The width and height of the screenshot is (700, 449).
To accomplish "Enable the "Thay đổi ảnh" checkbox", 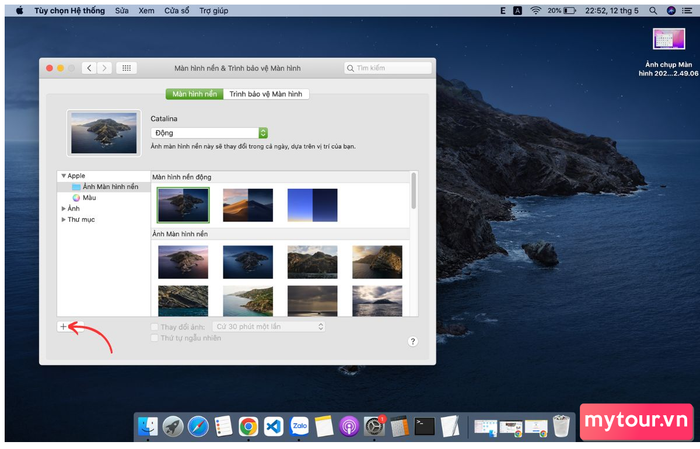I will 154,327.
